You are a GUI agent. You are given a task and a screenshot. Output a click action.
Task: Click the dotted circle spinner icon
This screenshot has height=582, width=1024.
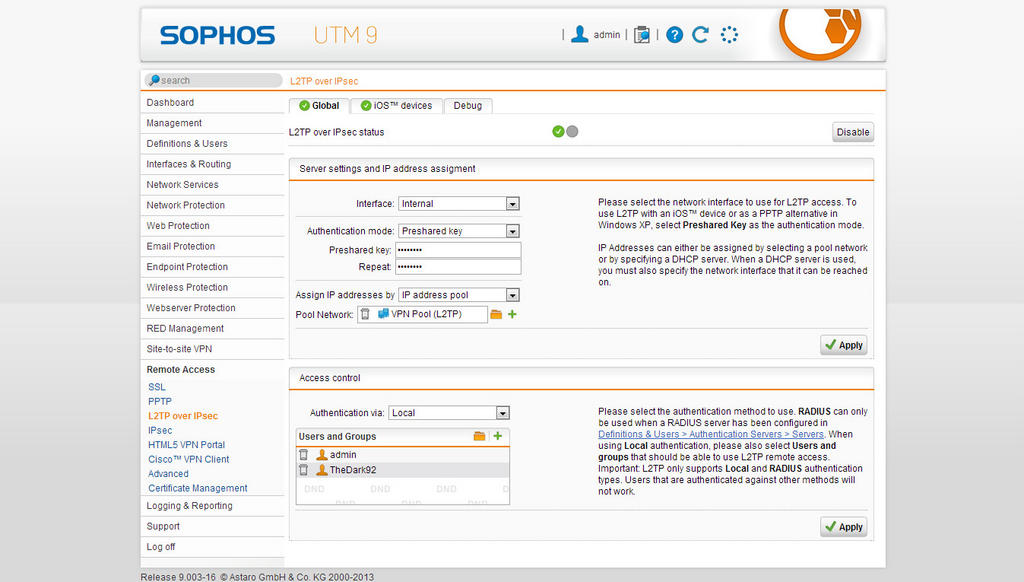[729, 35]
